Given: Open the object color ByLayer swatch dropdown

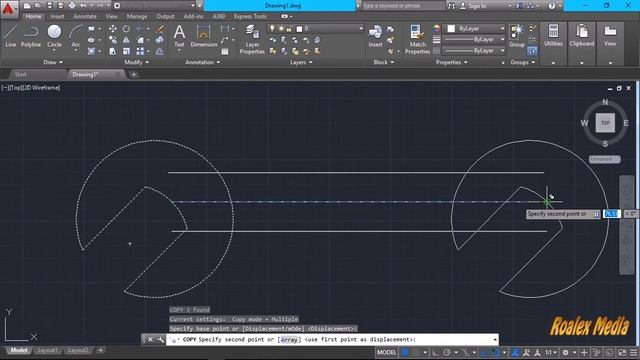Looking at the screenshot, I should click(474, 29).
